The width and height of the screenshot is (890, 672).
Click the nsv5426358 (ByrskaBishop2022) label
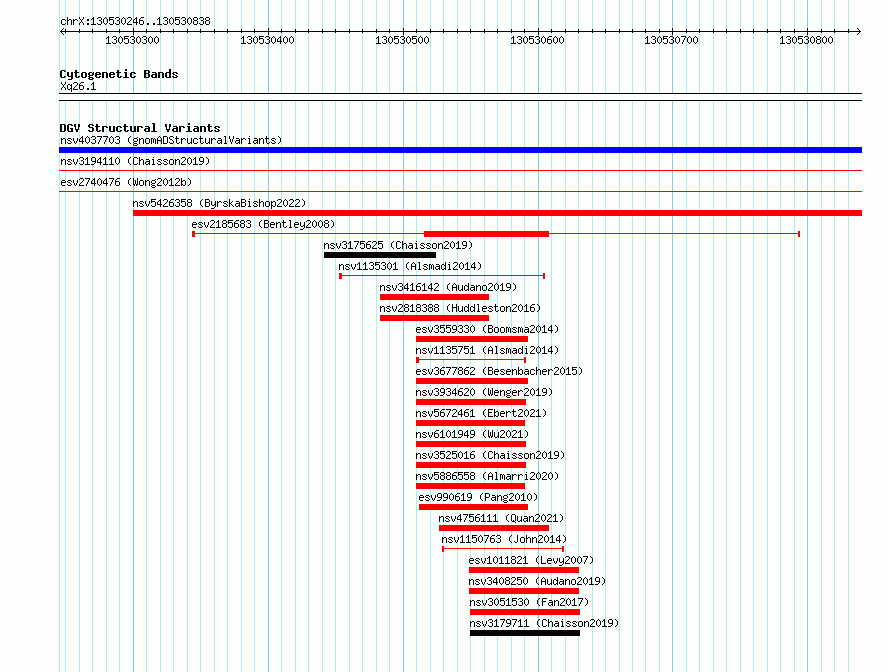pos(219,203)
